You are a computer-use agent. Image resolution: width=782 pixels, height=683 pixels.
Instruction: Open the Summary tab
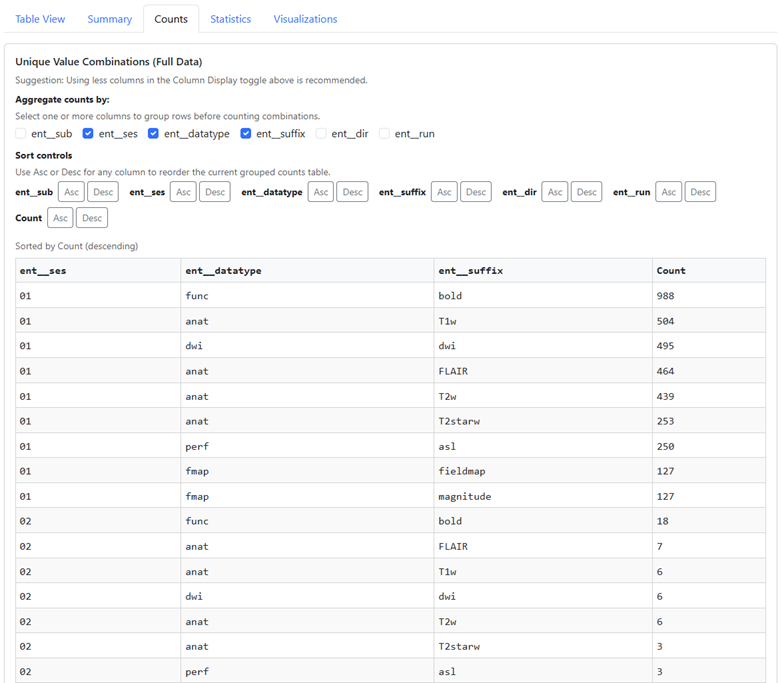110,19
